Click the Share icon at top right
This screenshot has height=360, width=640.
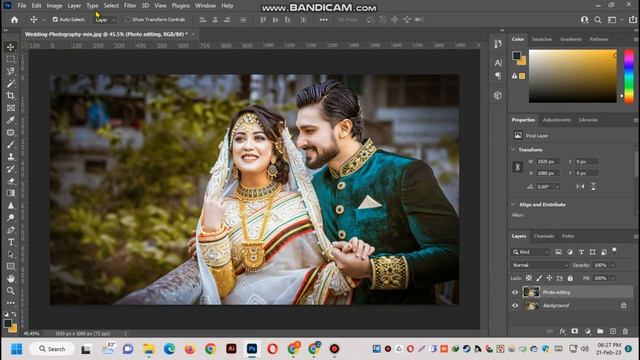(633, 20)
